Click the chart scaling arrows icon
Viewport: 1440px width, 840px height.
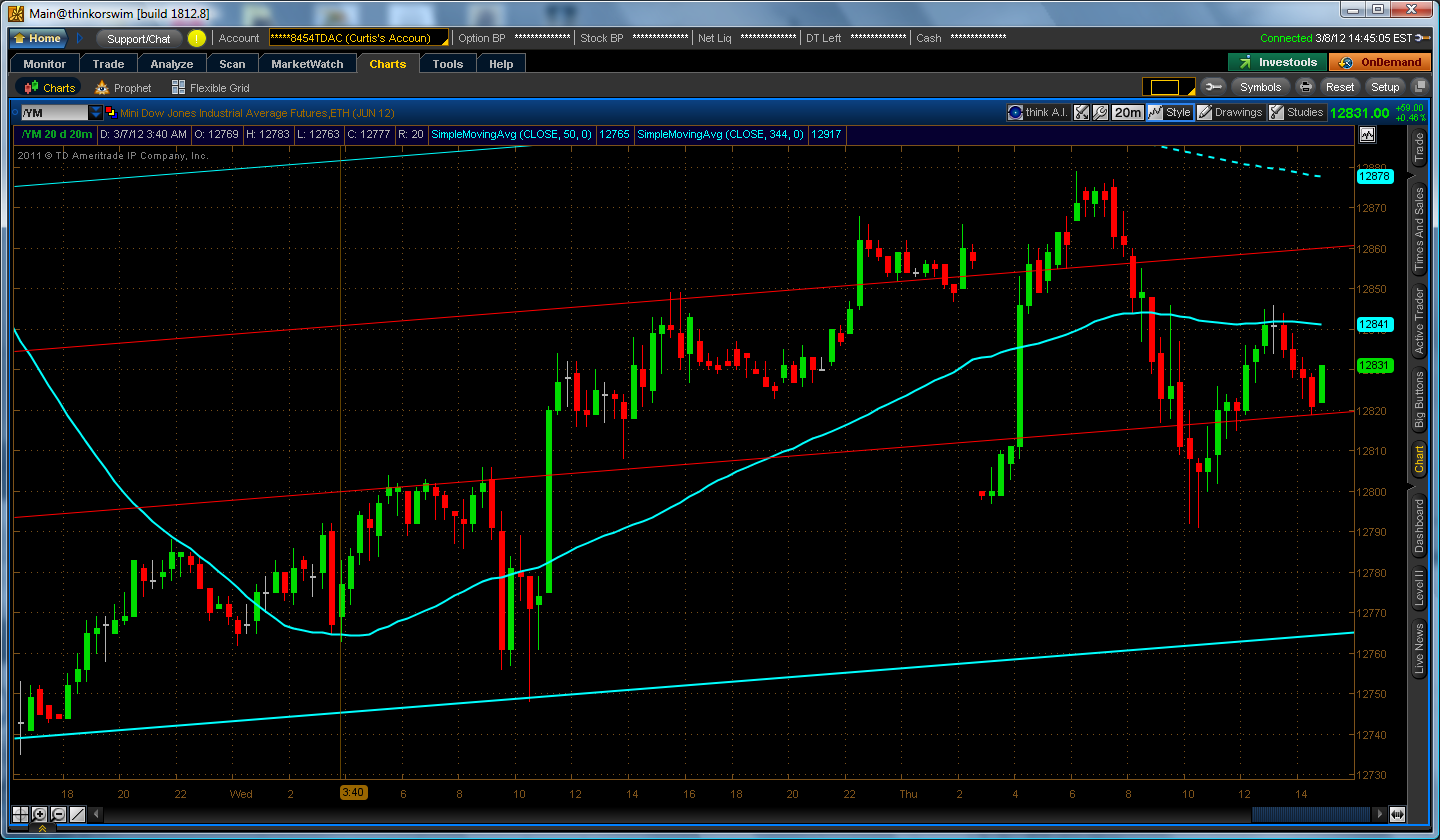point(1082,112)
